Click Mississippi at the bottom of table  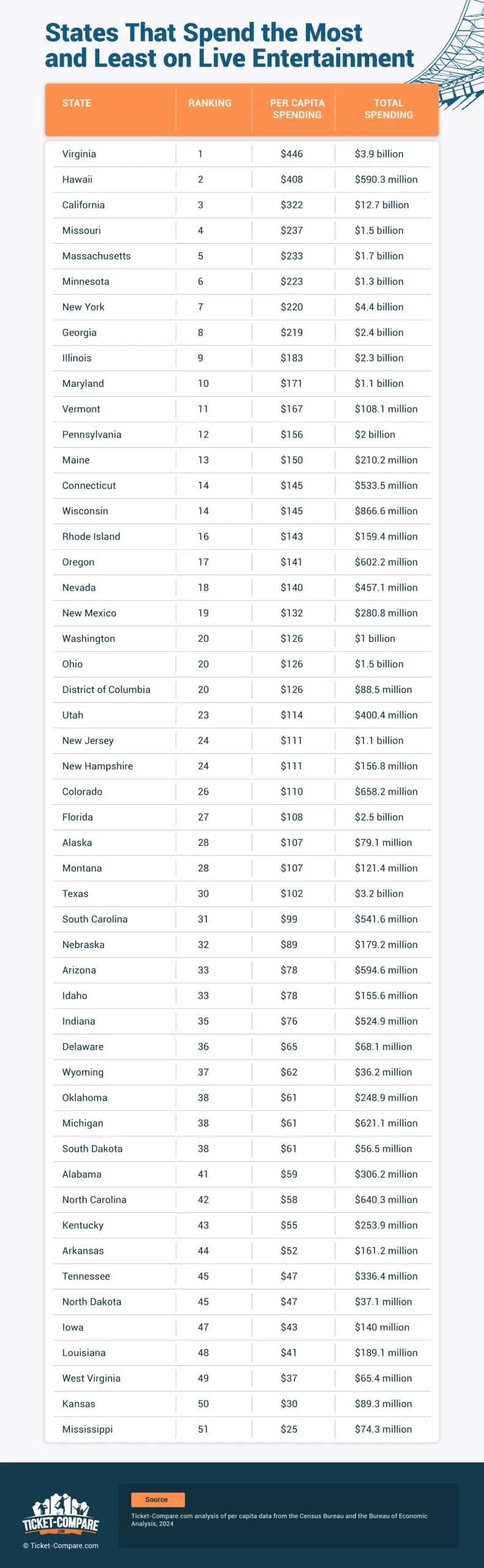pos(88,1429)
